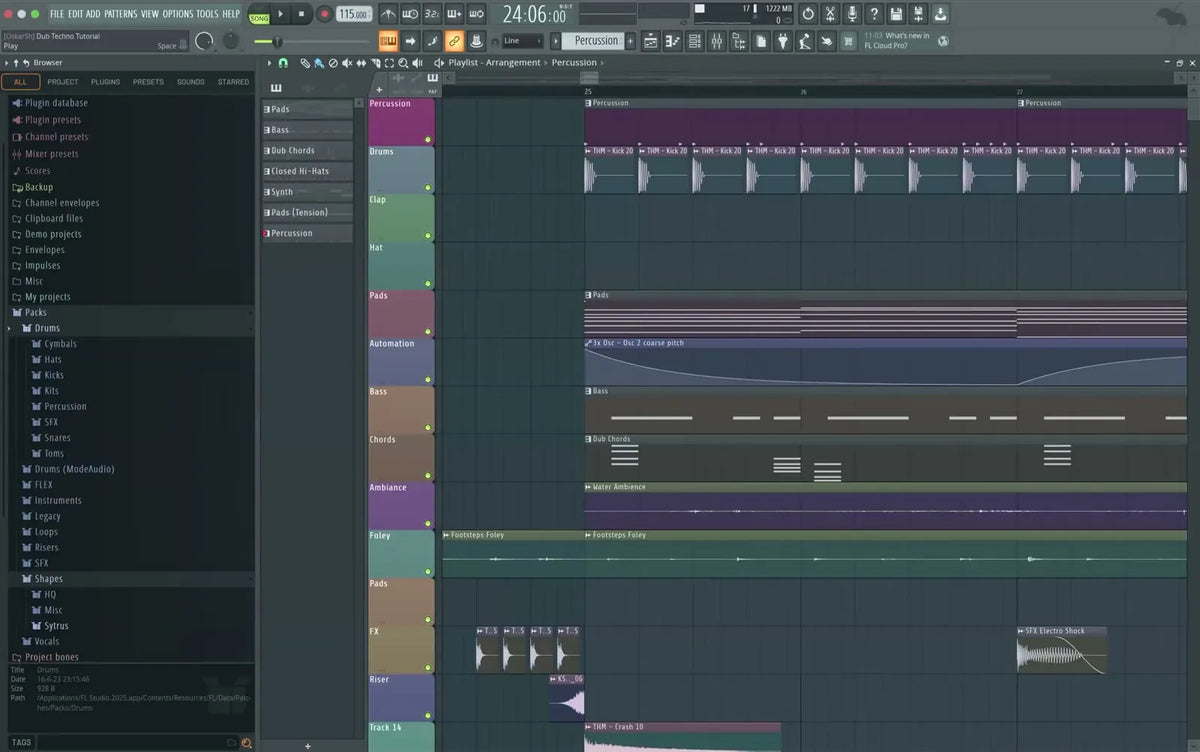The height and width of the screenshot is (752, 1200).
Task: Mute the Automation track via its green dot
Action: pos(428,380)
